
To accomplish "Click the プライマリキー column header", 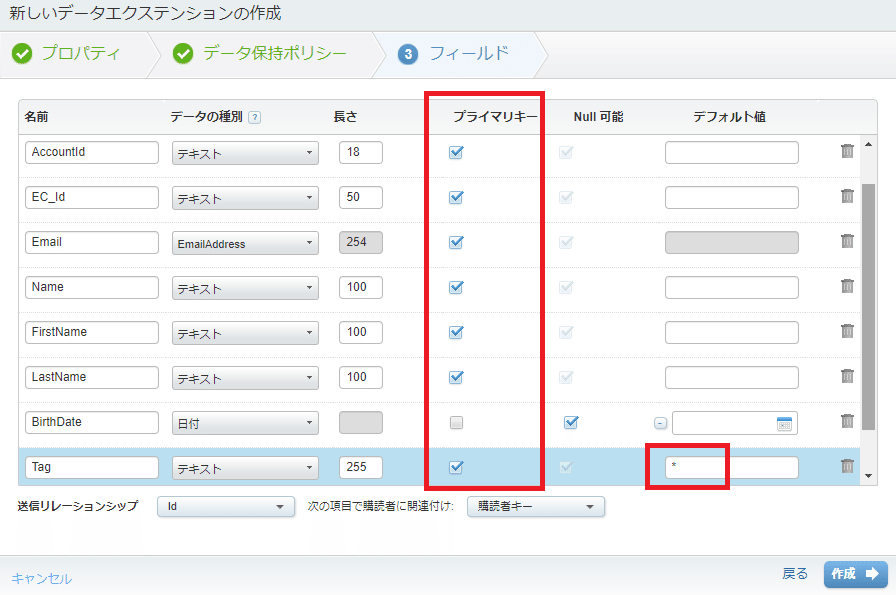I will [x=495, y=117].
